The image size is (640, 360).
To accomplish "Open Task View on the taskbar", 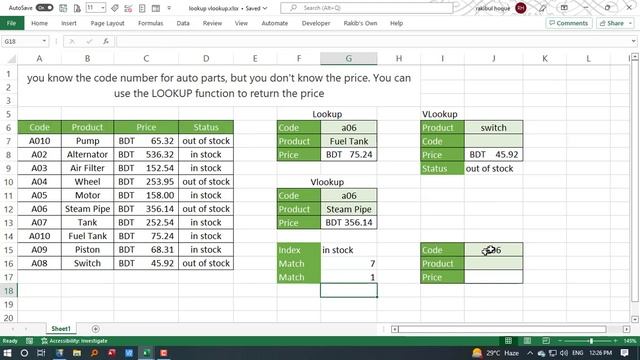I will point(41,353).
